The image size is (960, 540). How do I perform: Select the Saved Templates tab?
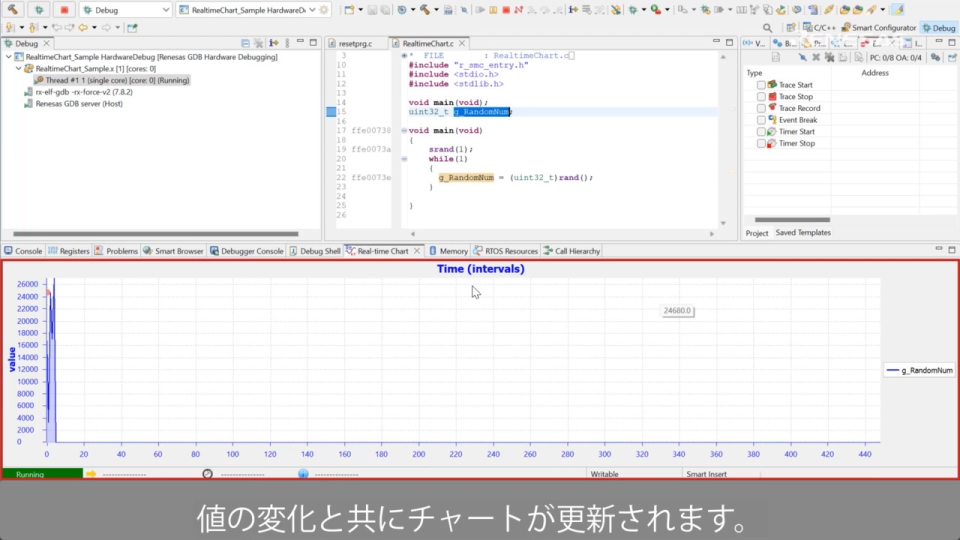pyautogui.click(x=803, y=233)
